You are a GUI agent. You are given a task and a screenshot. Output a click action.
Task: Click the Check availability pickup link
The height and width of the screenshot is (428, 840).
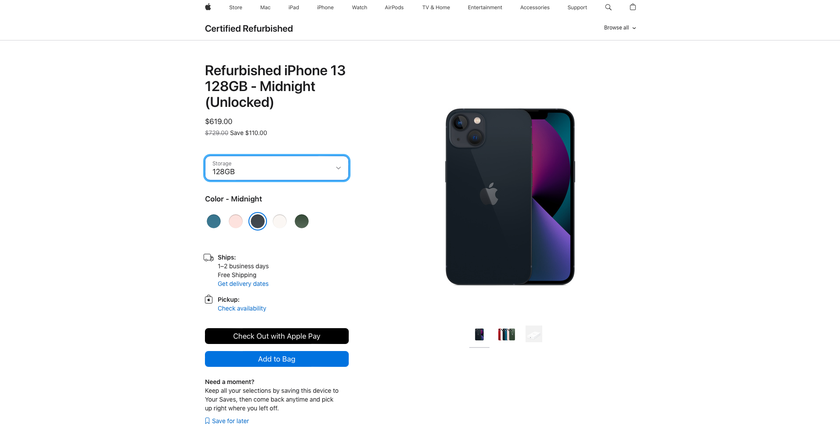tap(242, 309)
